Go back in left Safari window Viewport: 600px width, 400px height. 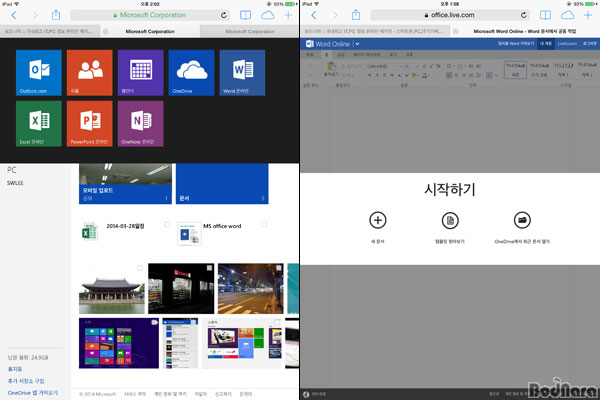click(x=14, y=15)
